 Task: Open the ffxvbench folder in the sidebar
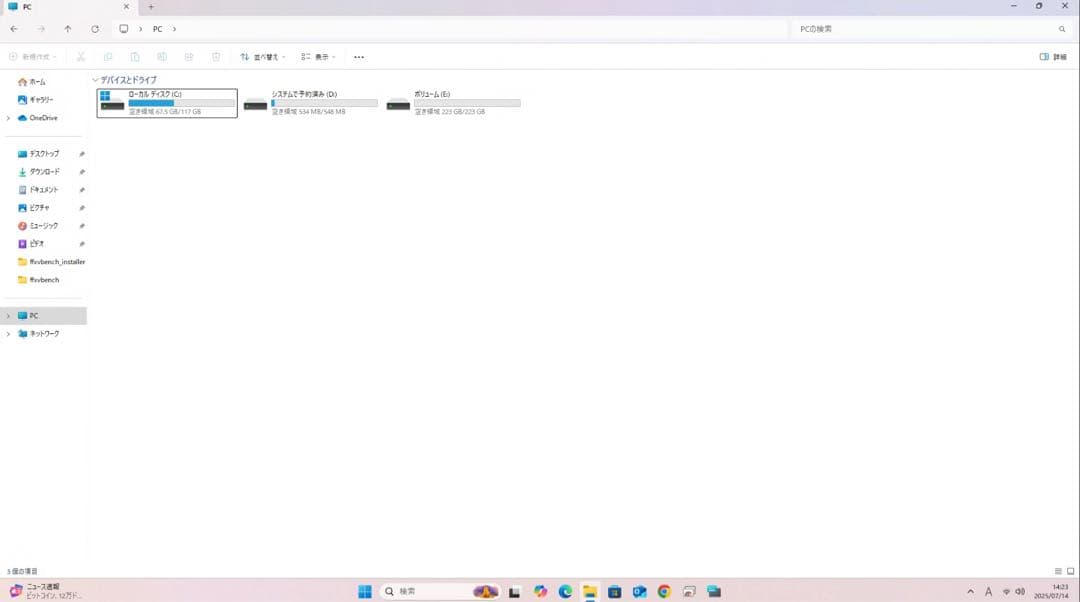click(x=43, y=279)
